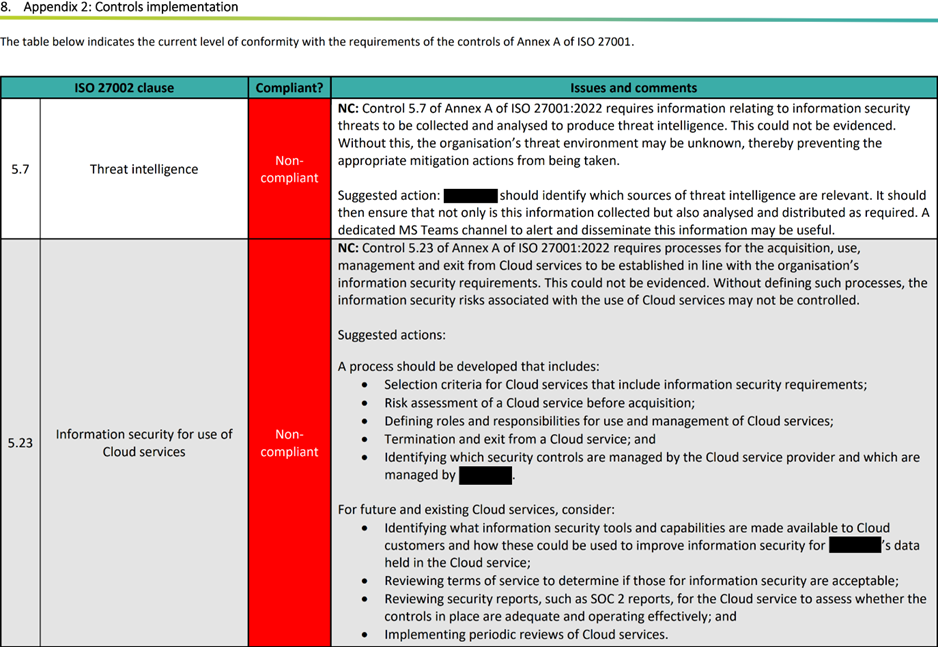Click the "Suggested actions:" line in 5.23 row
This screenshot has width=938, height=647.
(x=391, y=335)
